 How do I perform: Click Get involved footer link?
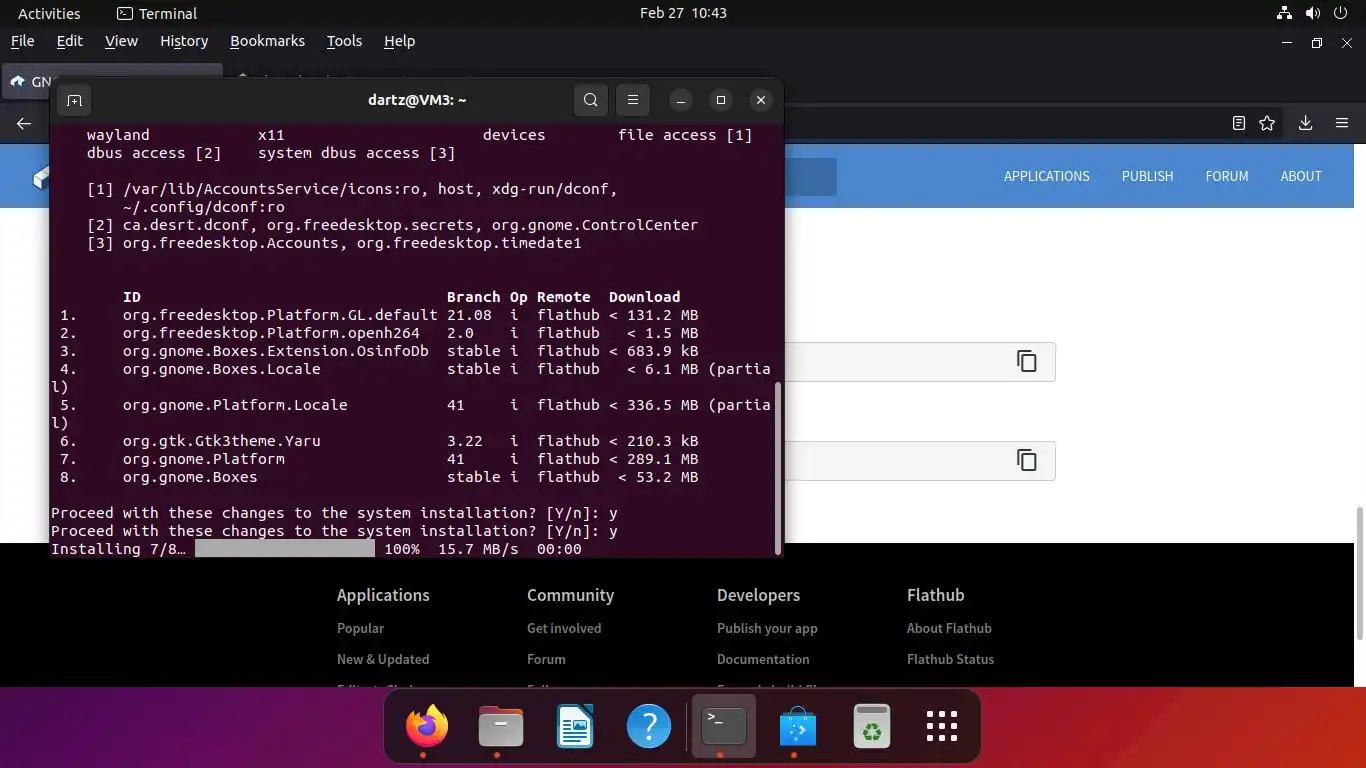pyautogui.click(x=564, y=628)
